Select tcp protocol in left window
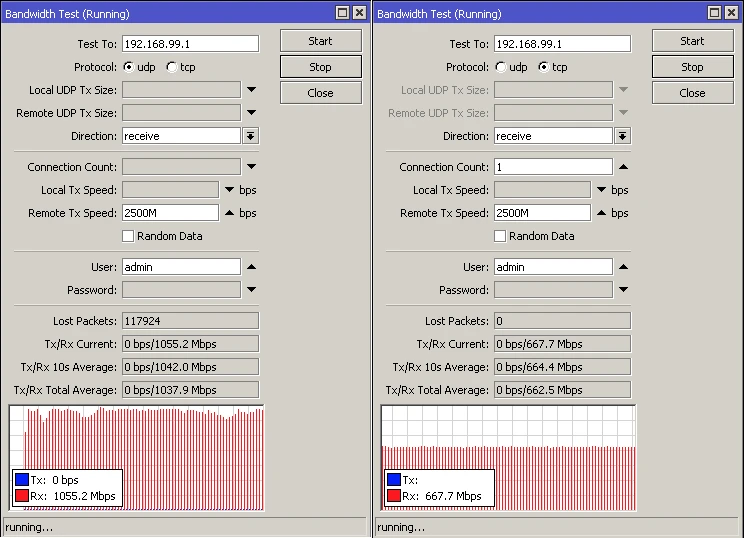Image resolution: width=744 pixels, height=538 pixels. pyautogui.click(x=171, y=67)
